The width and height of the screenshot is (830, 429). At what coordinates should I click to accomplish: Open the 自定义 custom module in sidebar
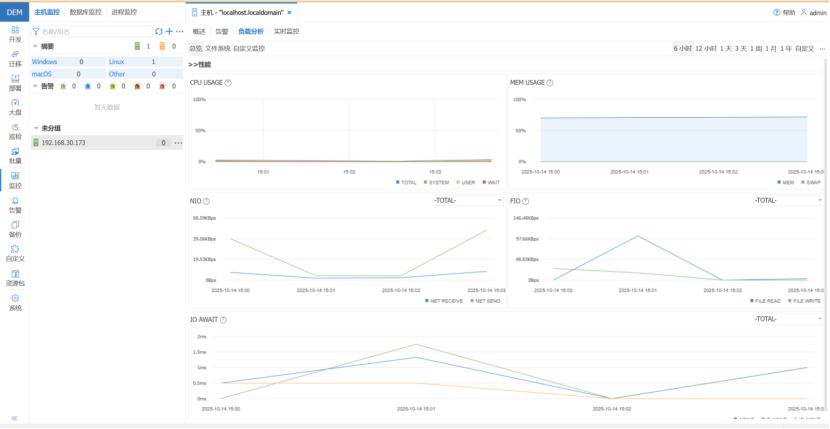(15, 253)
